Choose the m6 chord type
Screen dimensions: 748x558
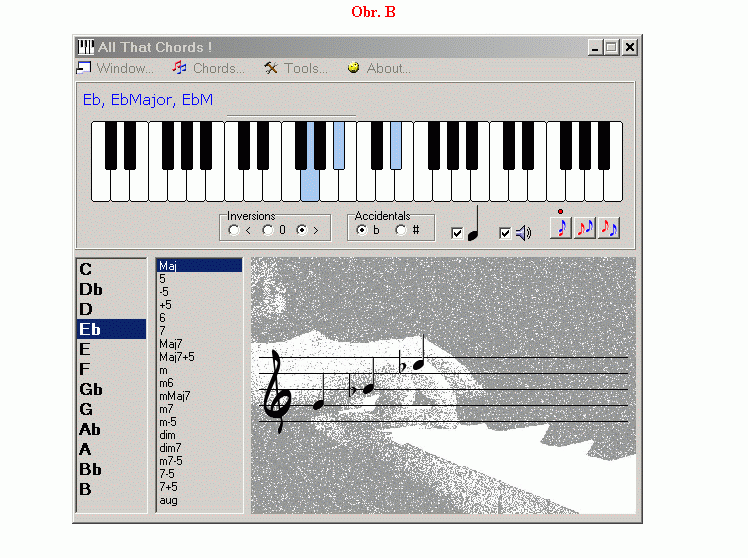coord(199,383)
